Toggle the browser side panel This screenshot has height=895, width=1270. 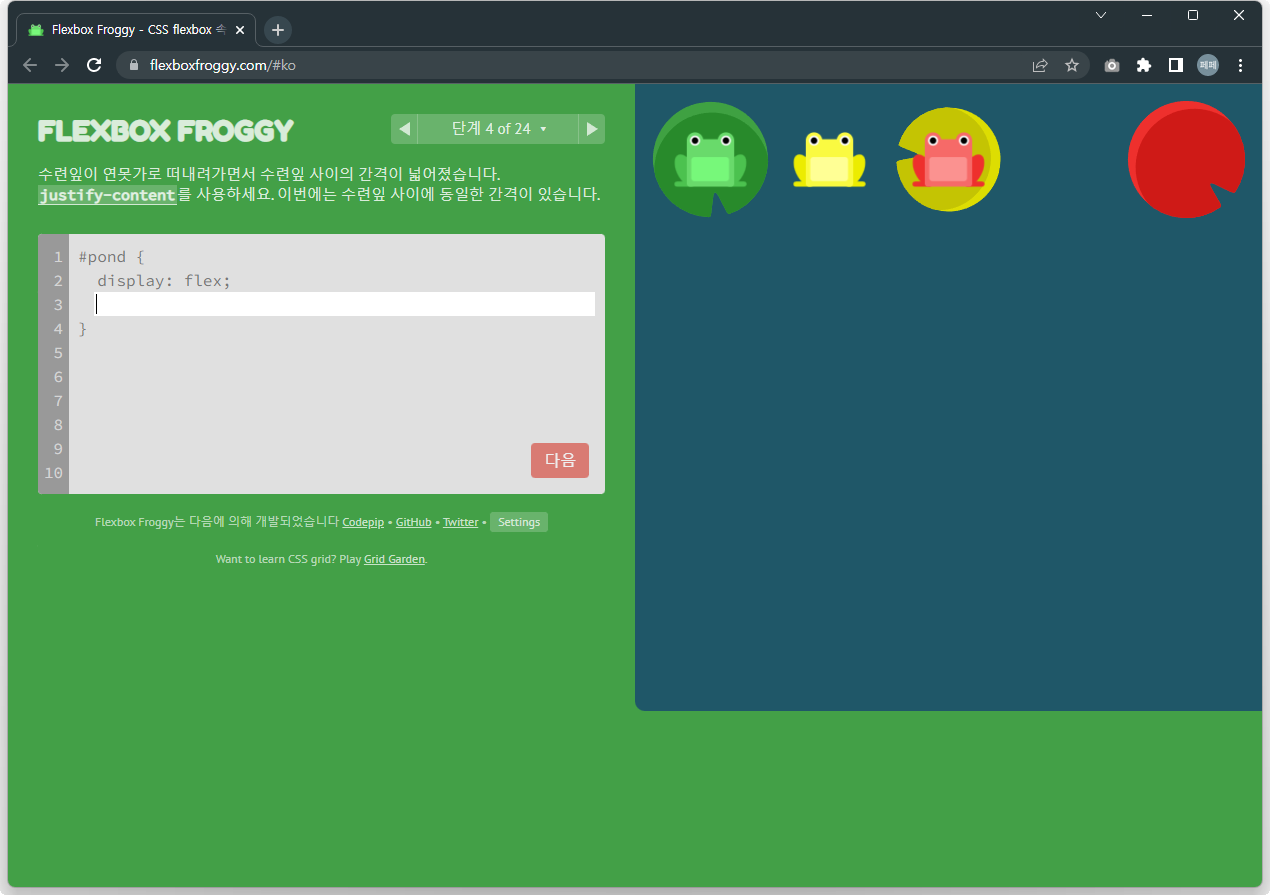[1176, 65]
